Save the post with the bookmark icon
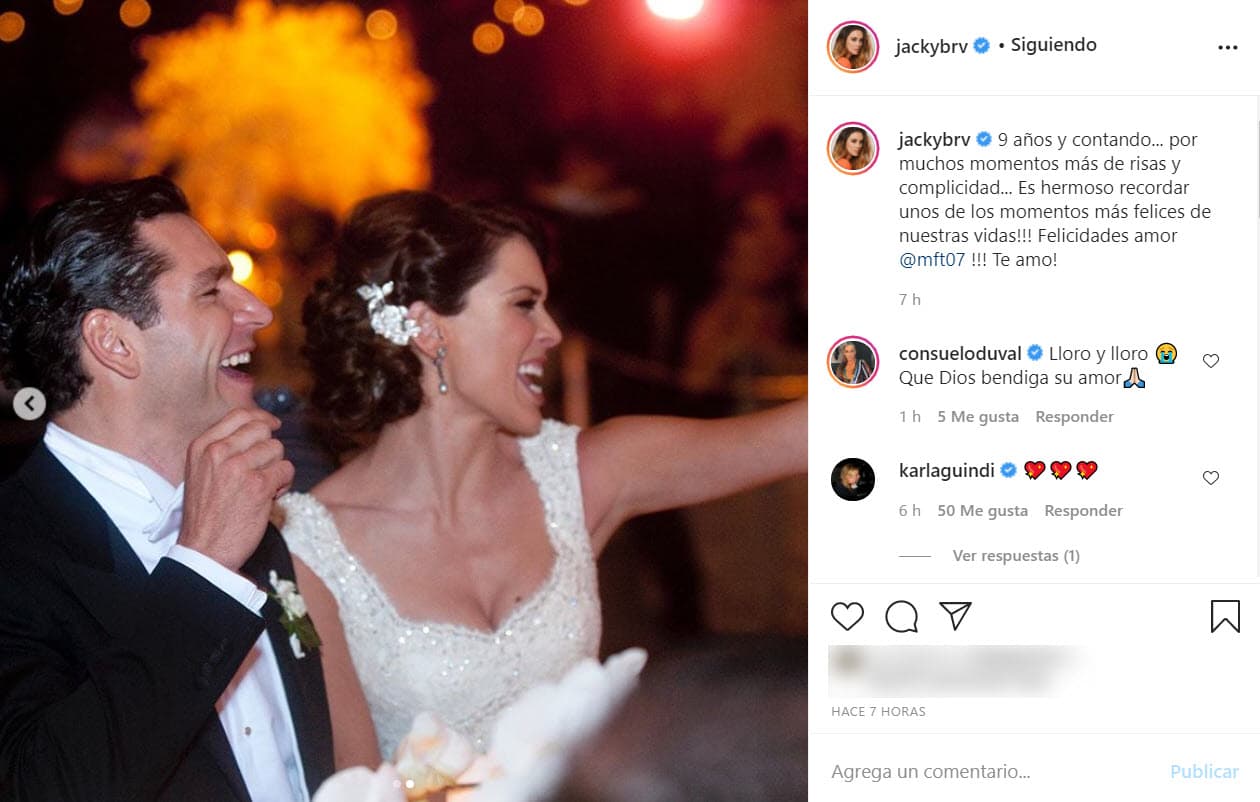 [x=1225, y=616]
